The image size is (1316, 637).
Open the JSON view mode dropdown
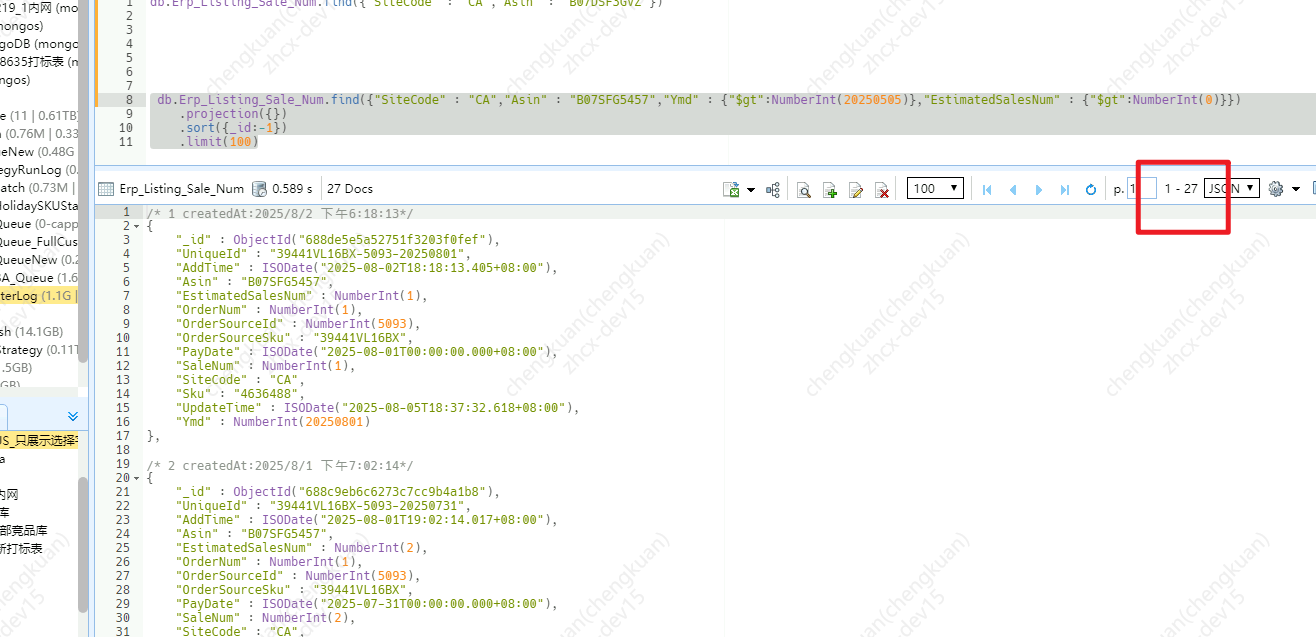[x=1231, y=188]
